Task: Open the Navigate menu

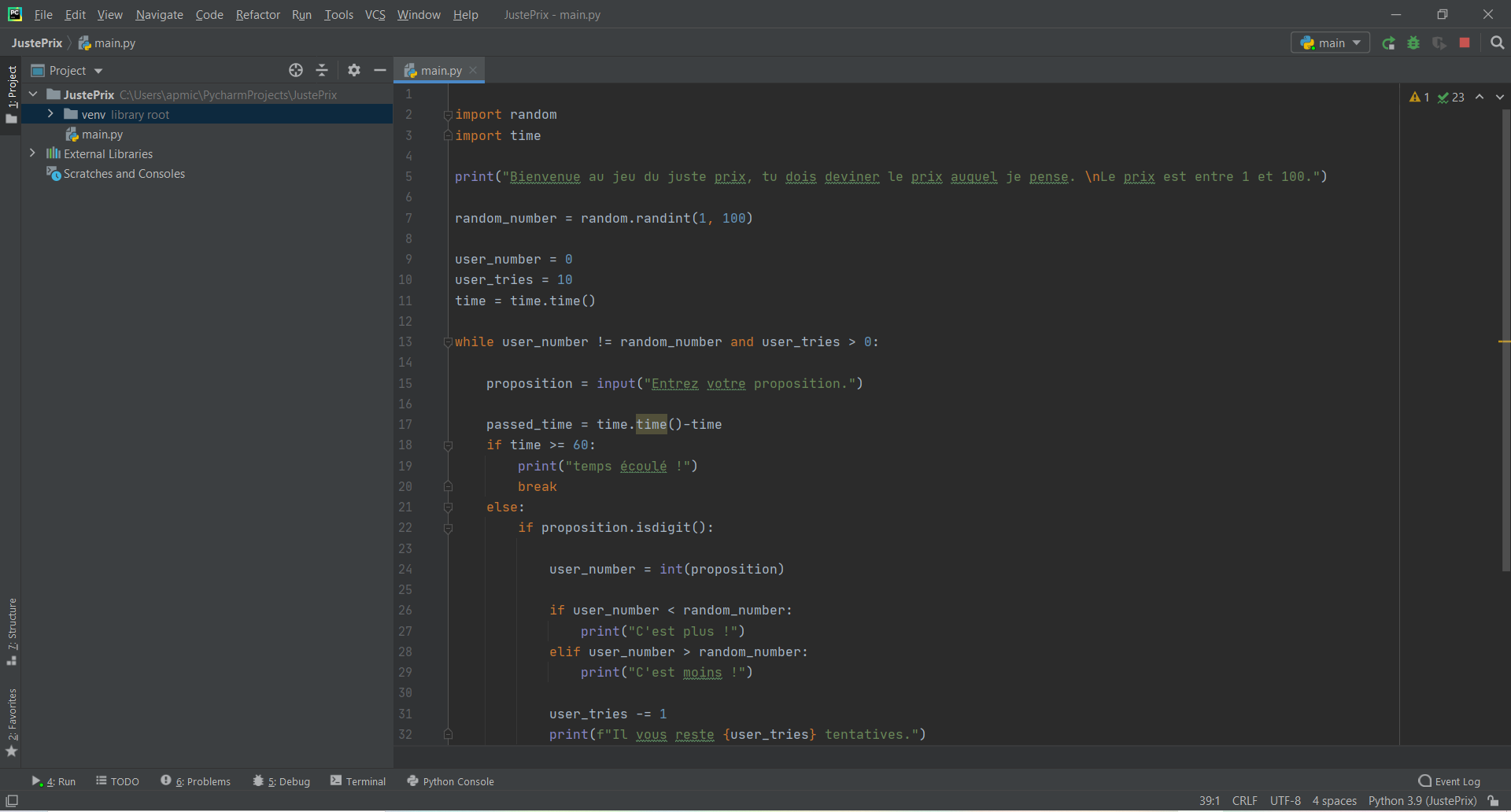Action: pos(159,15)
